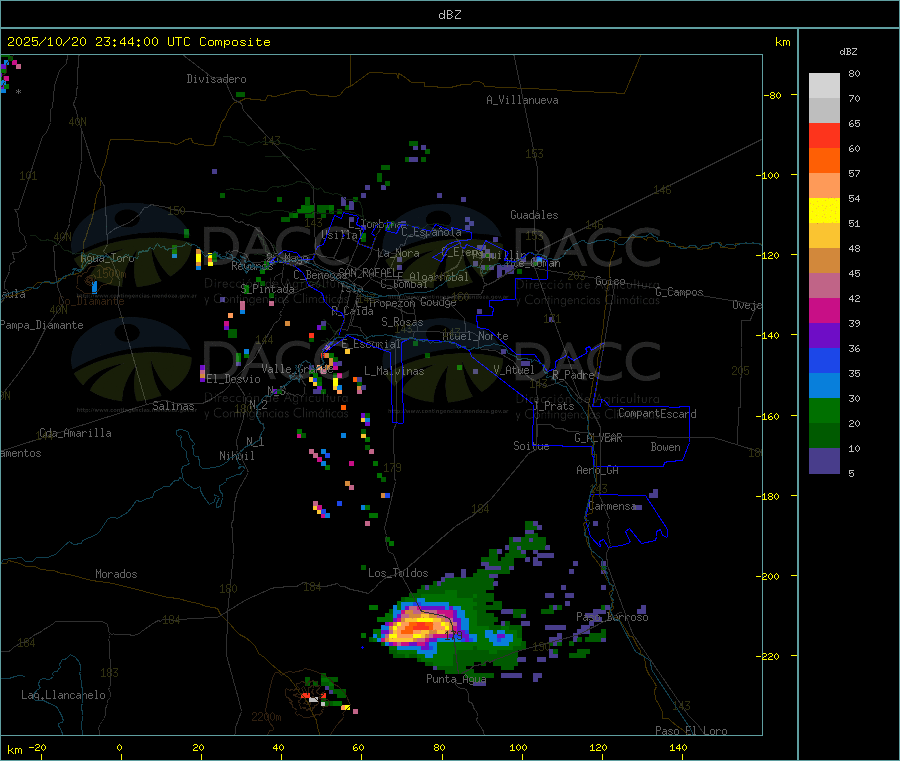Image resolution: width=900 pixels, height=761 pixels.
Task: Click the red 65-60 dBZ legend swatch
Action: coord(824,135)
